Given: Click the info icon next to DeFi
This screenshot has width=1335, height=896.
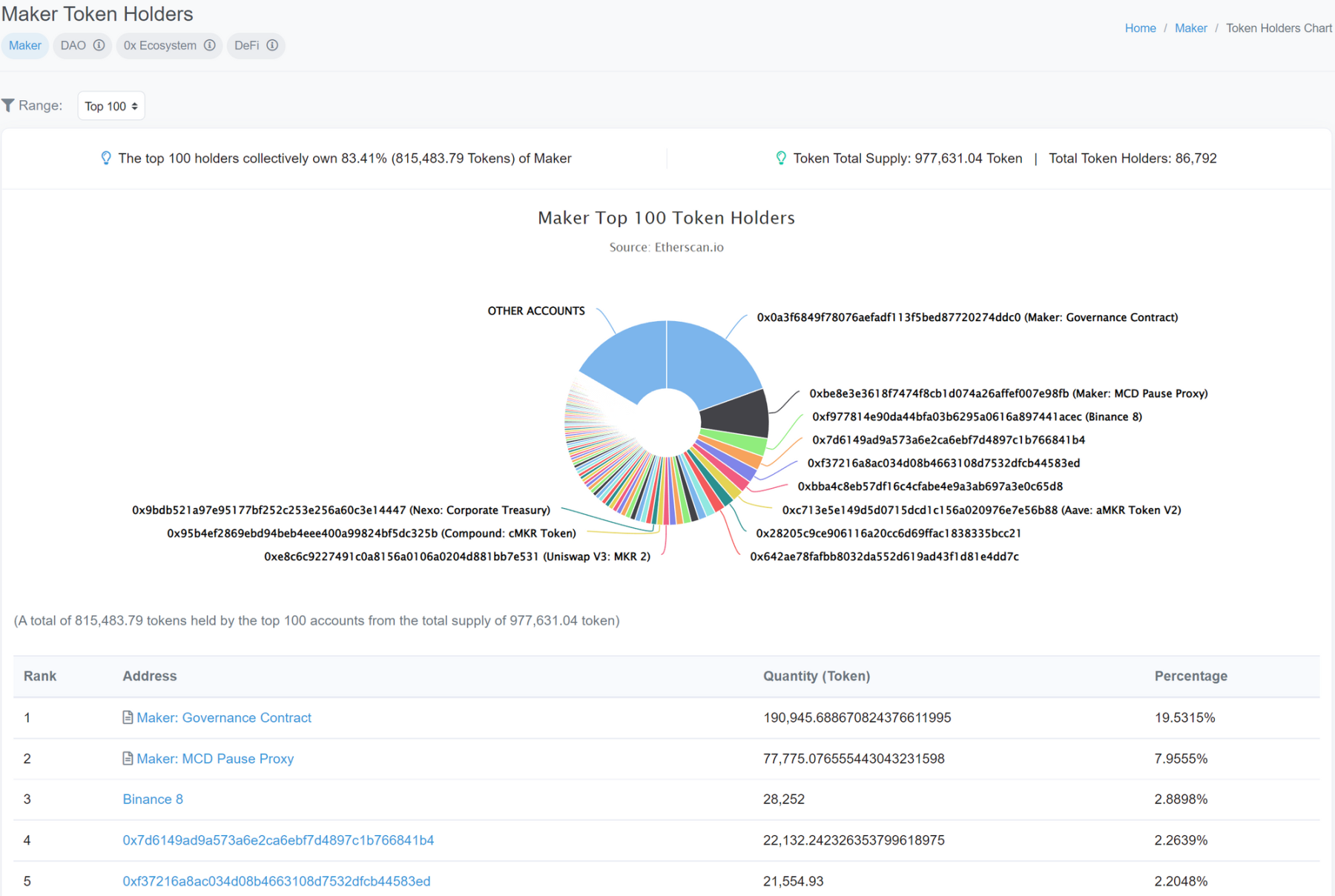Looking at the screenshot, I should [272, 45].
